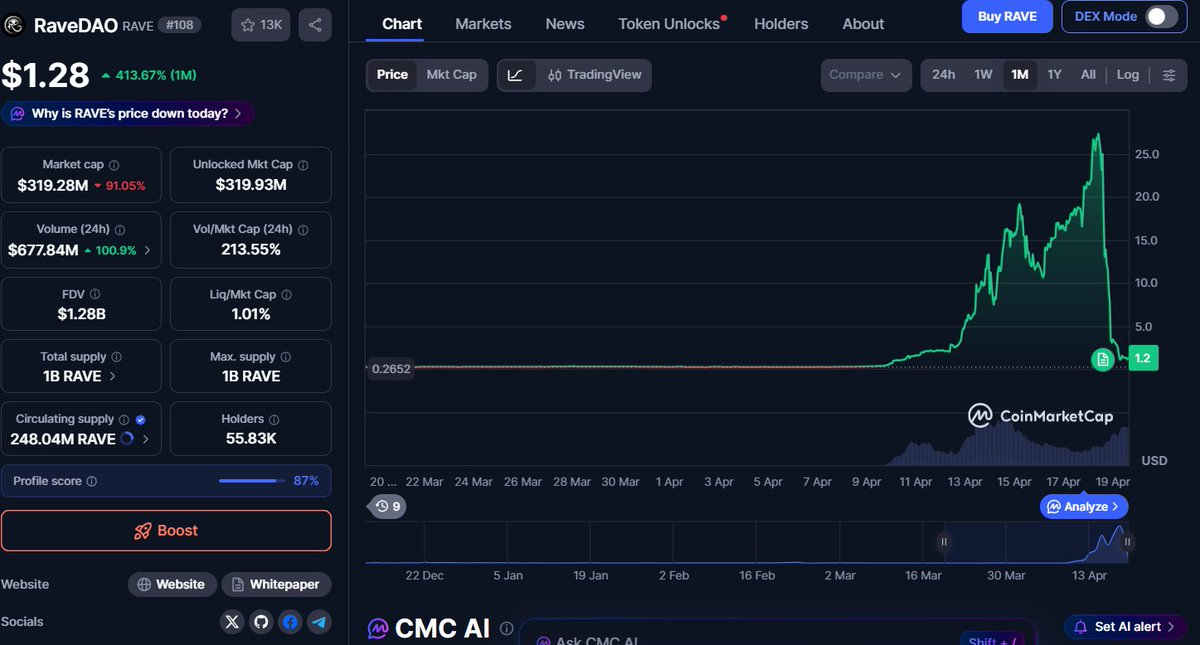Click the Circulating supply info icon
The width and height of the screenshot is (1200, 645).
coord(124,420)
